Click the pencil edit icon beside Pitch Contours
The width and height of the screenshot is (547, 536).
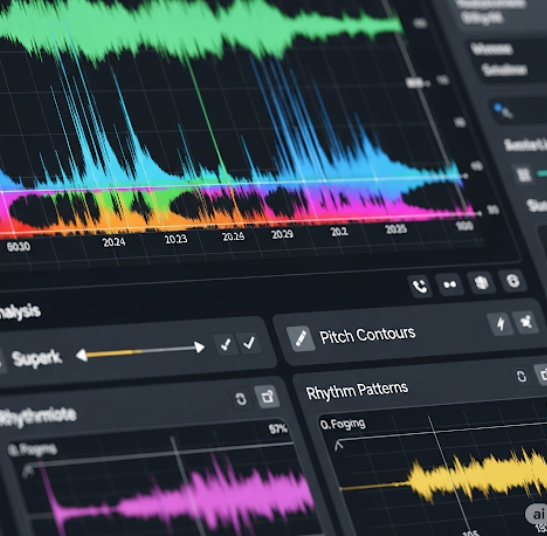tap(301, 338)
